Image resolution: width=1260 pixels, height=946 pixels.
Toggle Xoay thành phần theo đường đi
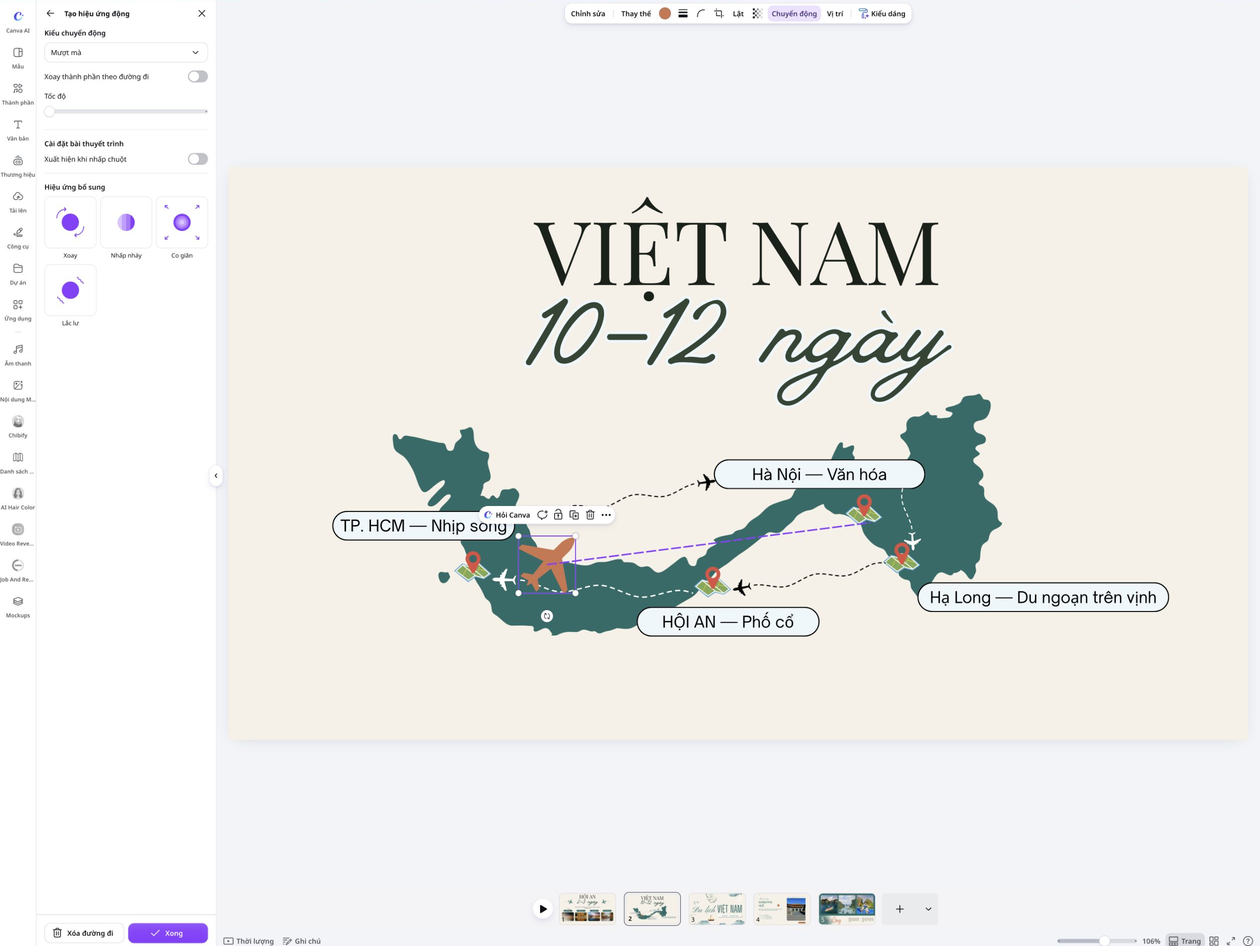pos(198,76)
